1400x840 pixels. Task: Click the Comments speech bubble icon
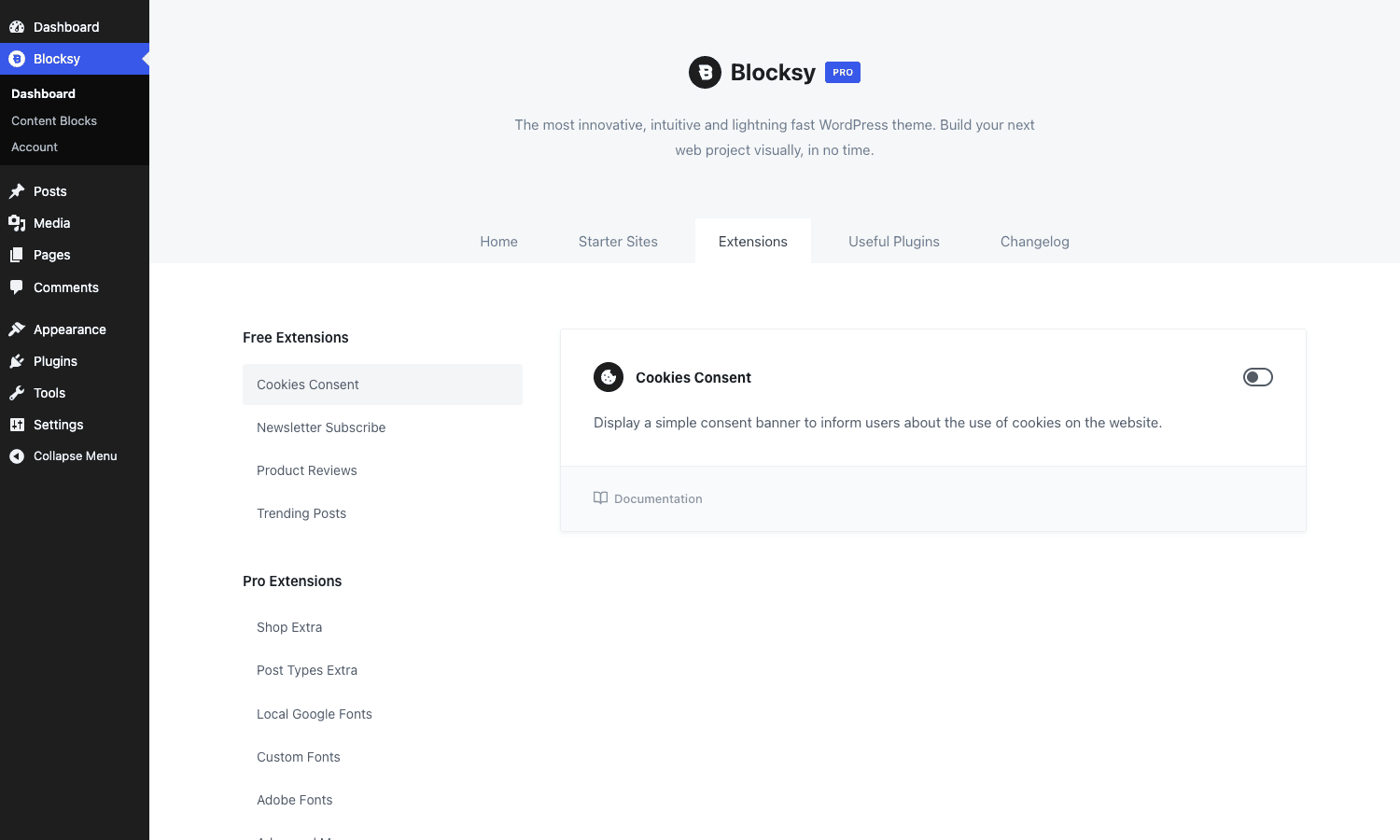[17, 287]
